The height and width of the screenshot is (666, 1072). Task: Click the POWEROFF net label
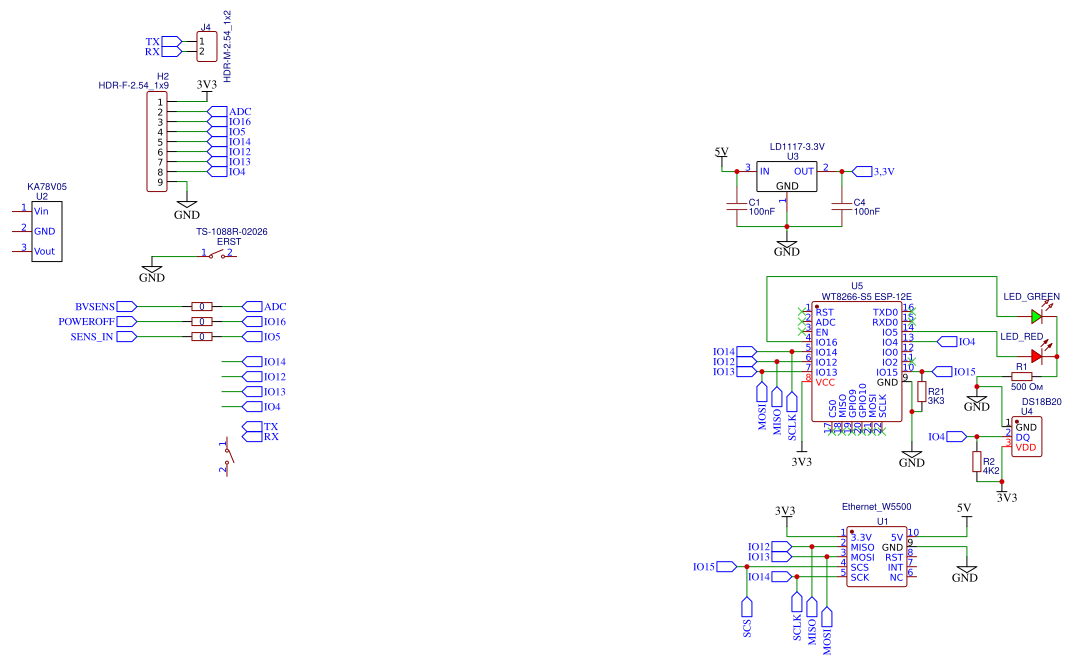pyautogui.click(x=92, y=321)
